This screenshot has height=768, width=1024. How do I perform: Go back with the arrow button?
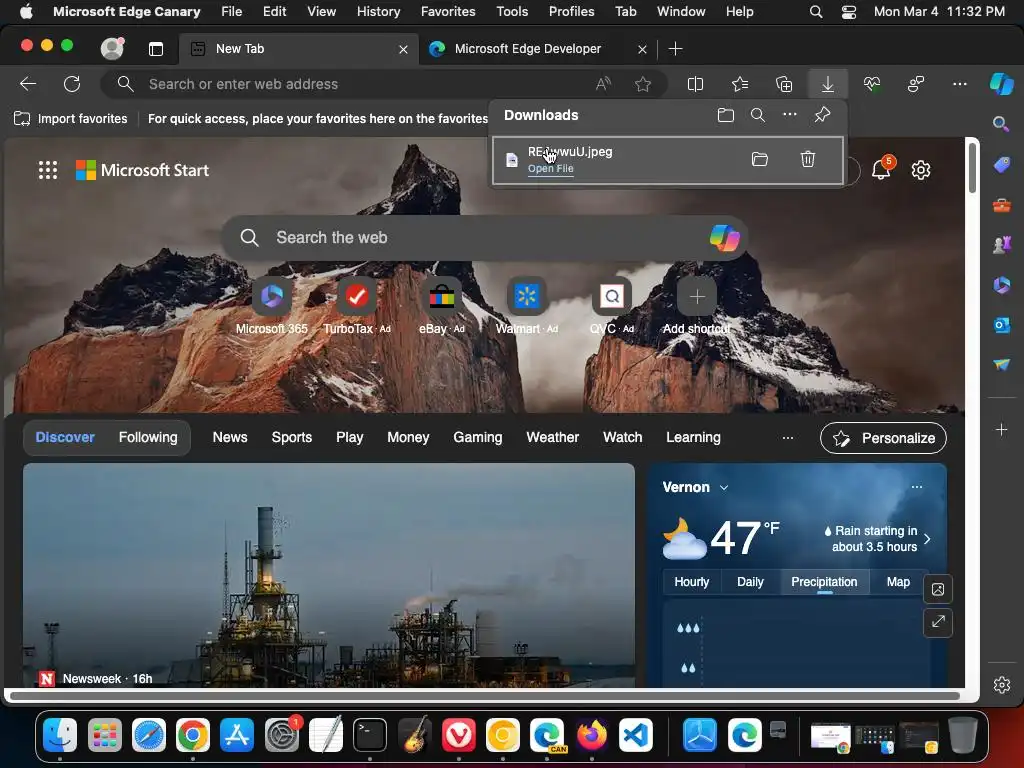(28, 84)
